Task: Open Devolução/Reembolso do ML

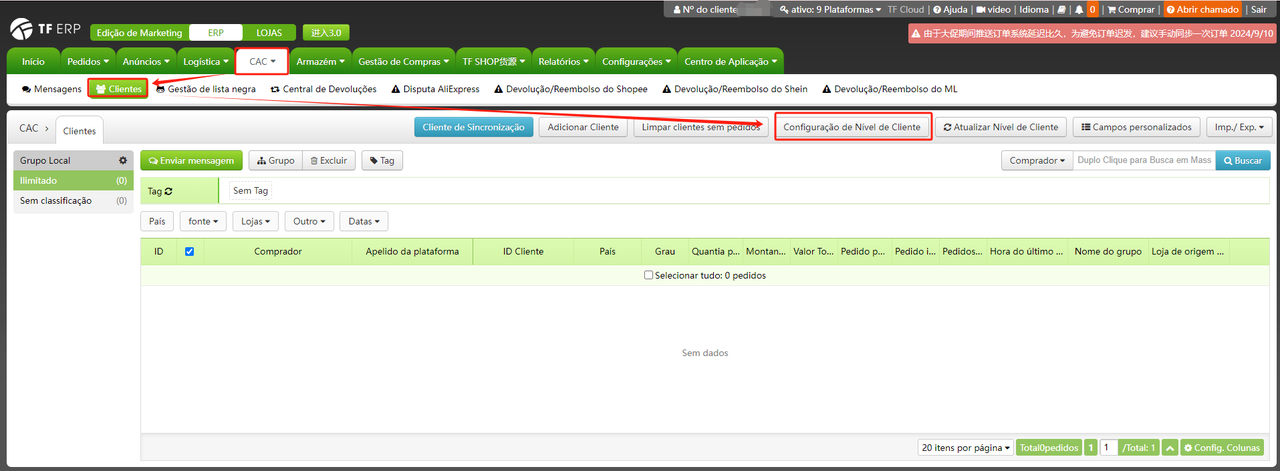Action: [x=889, y=89]
